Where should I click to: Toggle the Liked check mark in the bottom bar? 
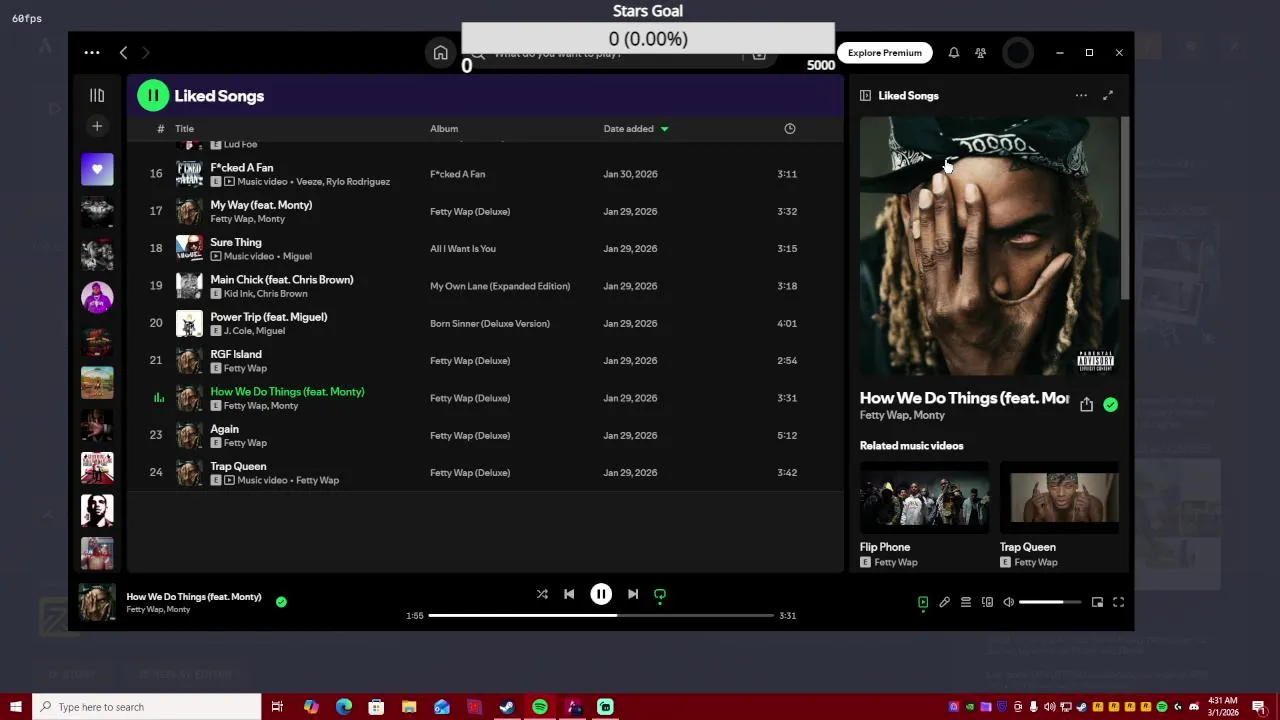click(281, 602)
